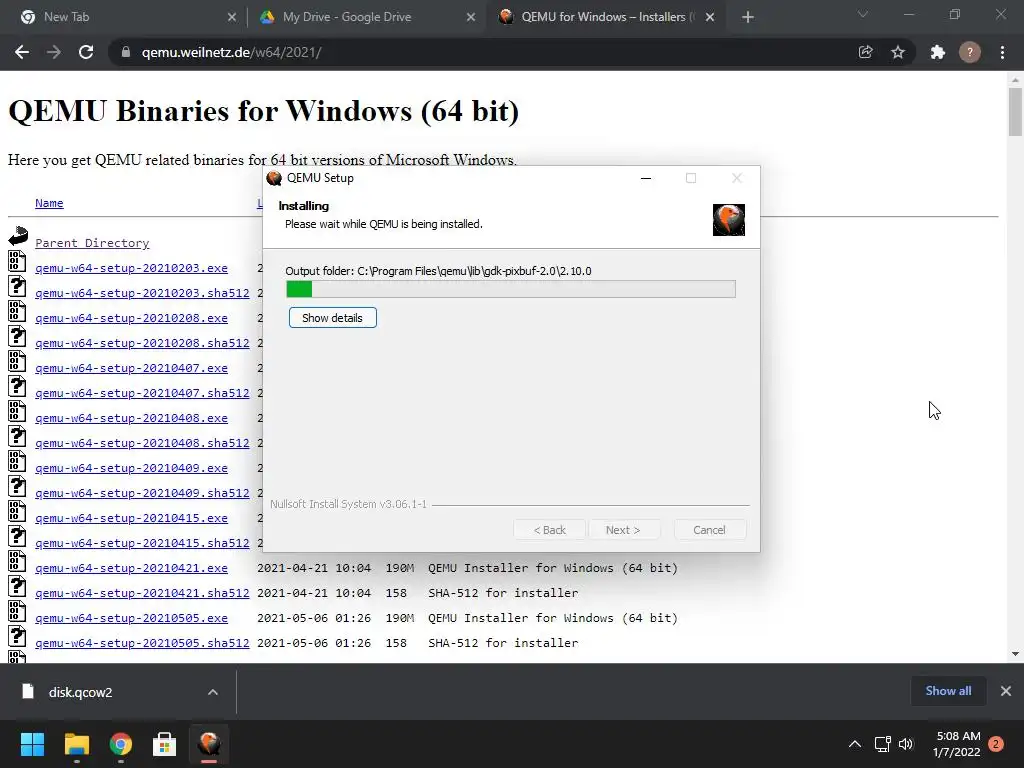Click the binary file icon beside qemu-w64-setup-20210203.exe
This screenshot has width=1024, height=768.
point(17,261)
